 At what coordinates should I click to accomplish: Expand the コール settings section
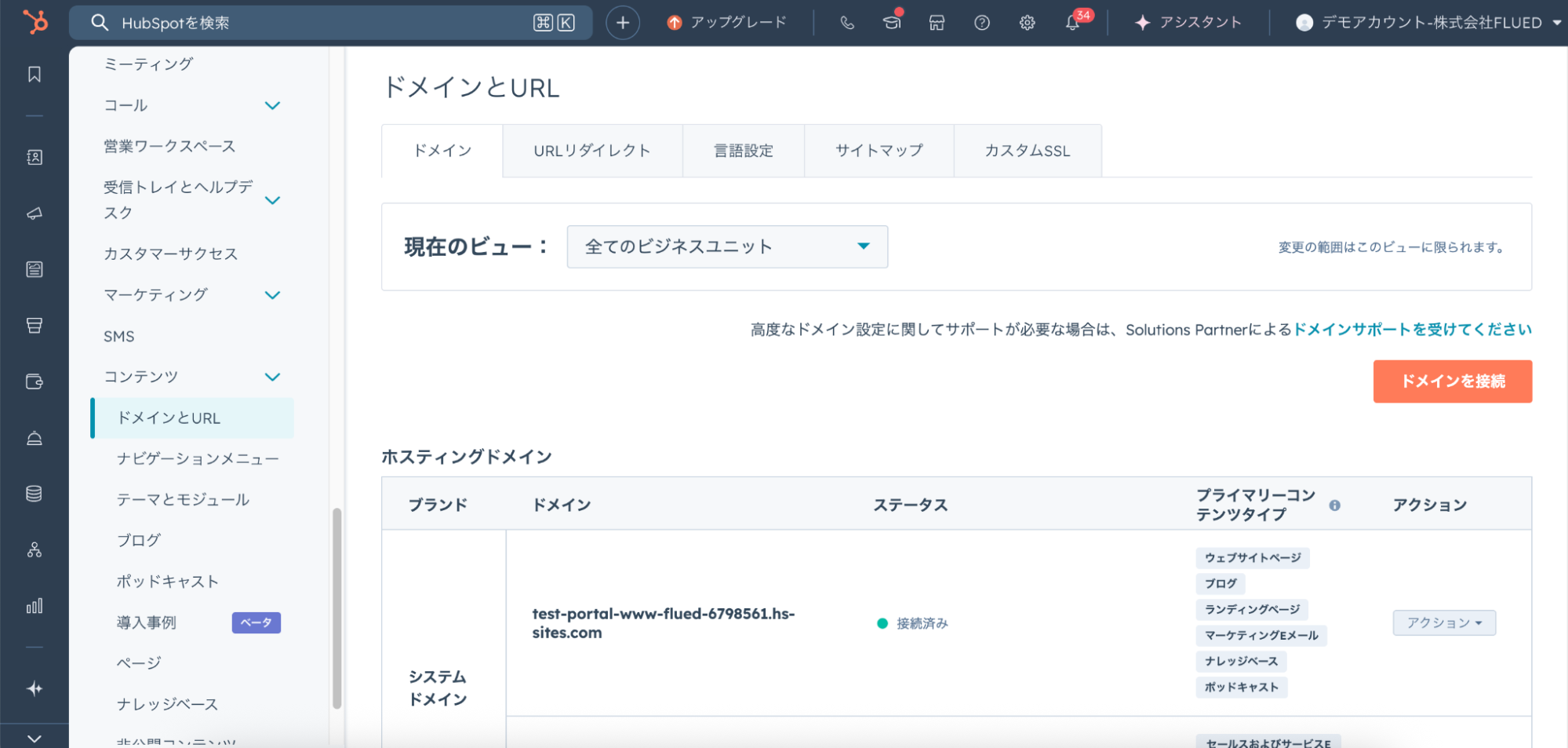coord(272,106)
